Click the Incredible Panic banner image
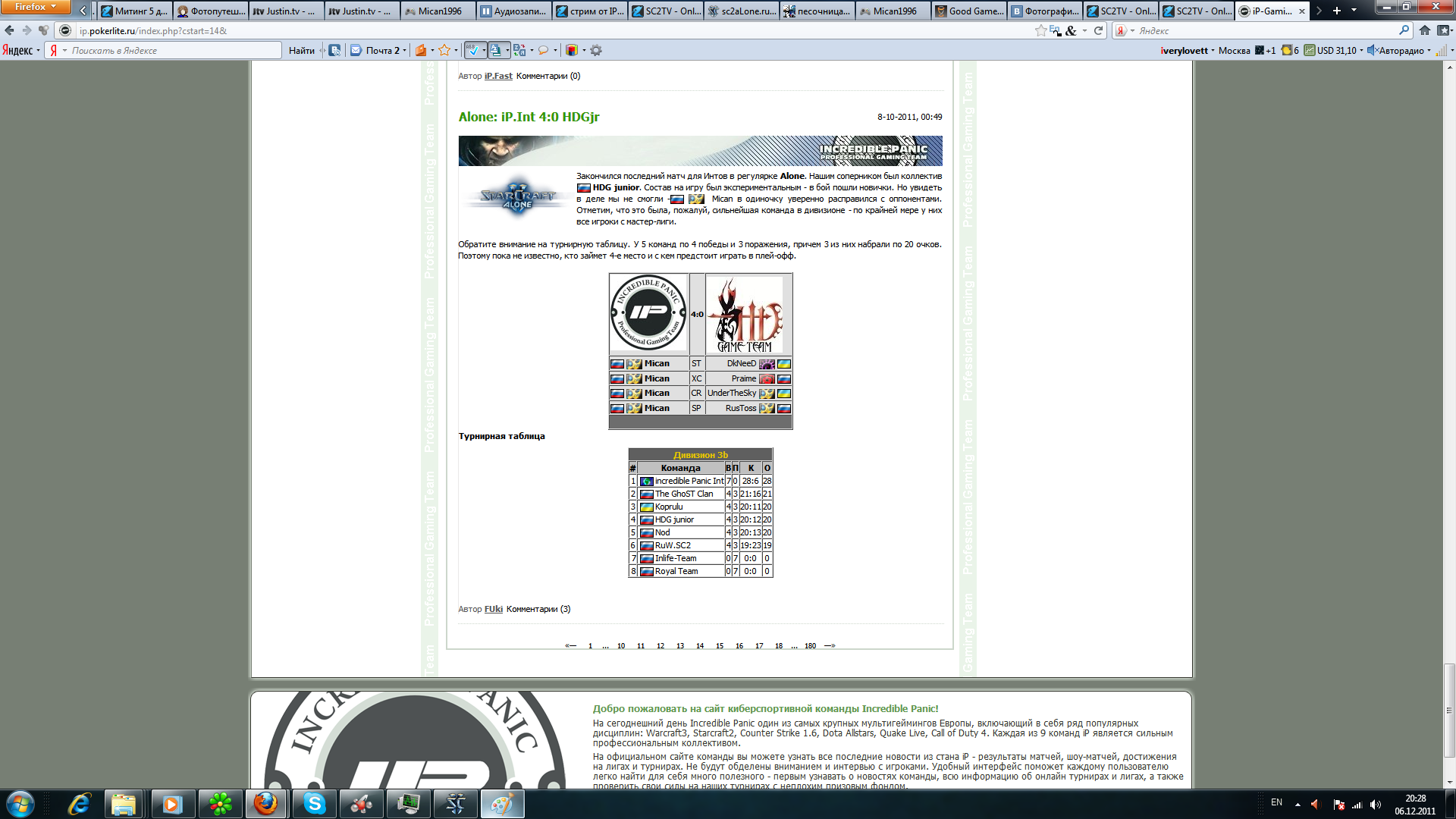The image size is (1456, 819). pos(700,151)
